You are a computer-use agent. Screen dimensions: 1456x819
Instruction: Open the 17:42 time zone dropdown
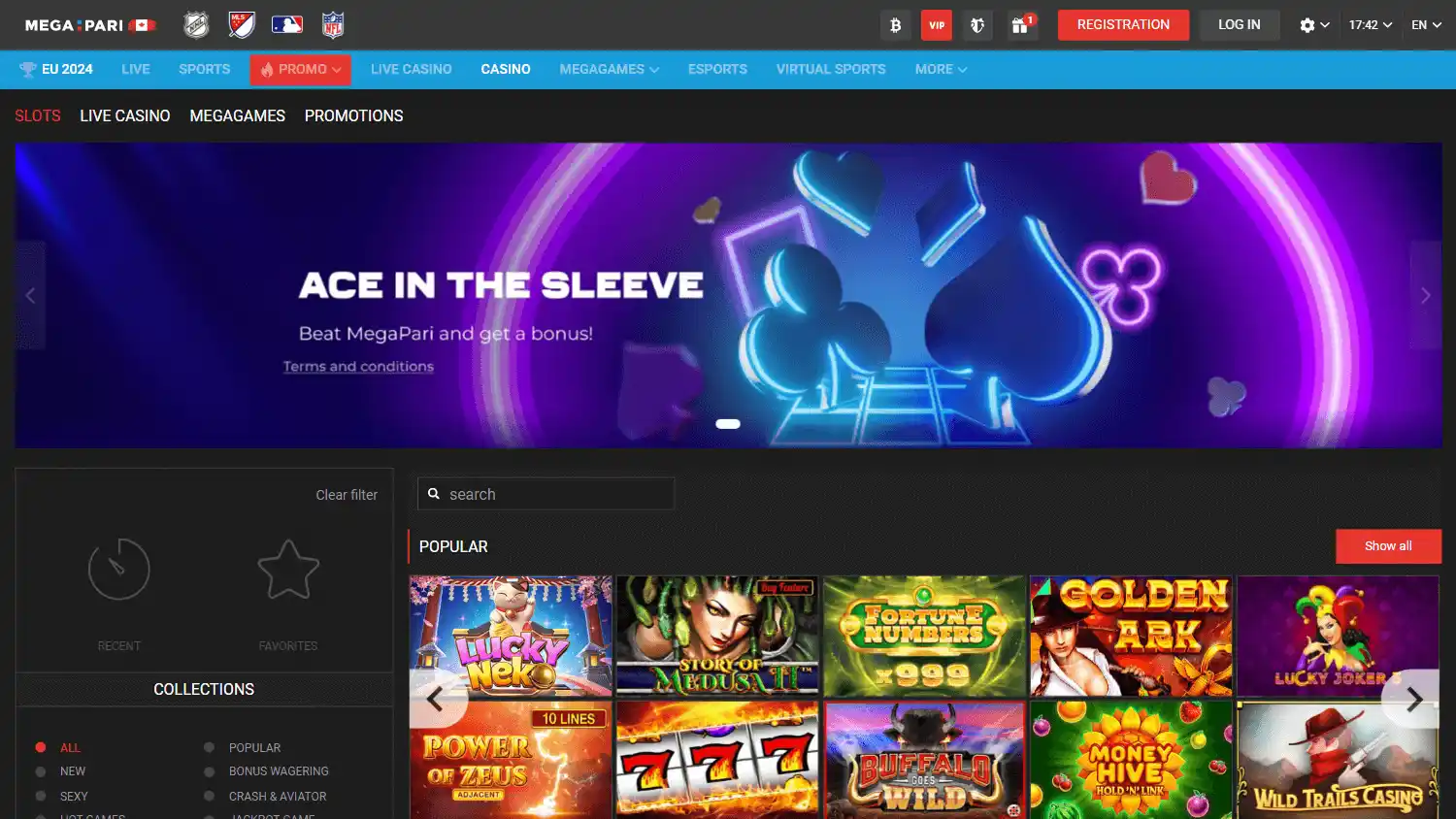(x=1371, y=25)
